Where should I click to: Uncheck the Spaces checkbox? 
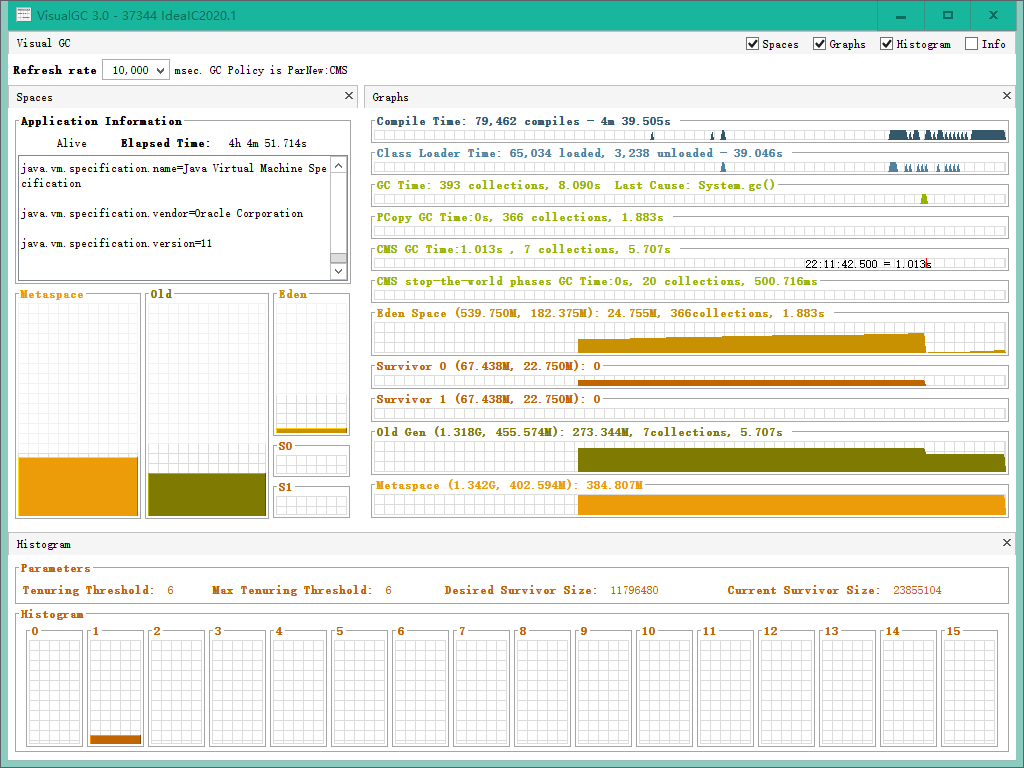752,44
